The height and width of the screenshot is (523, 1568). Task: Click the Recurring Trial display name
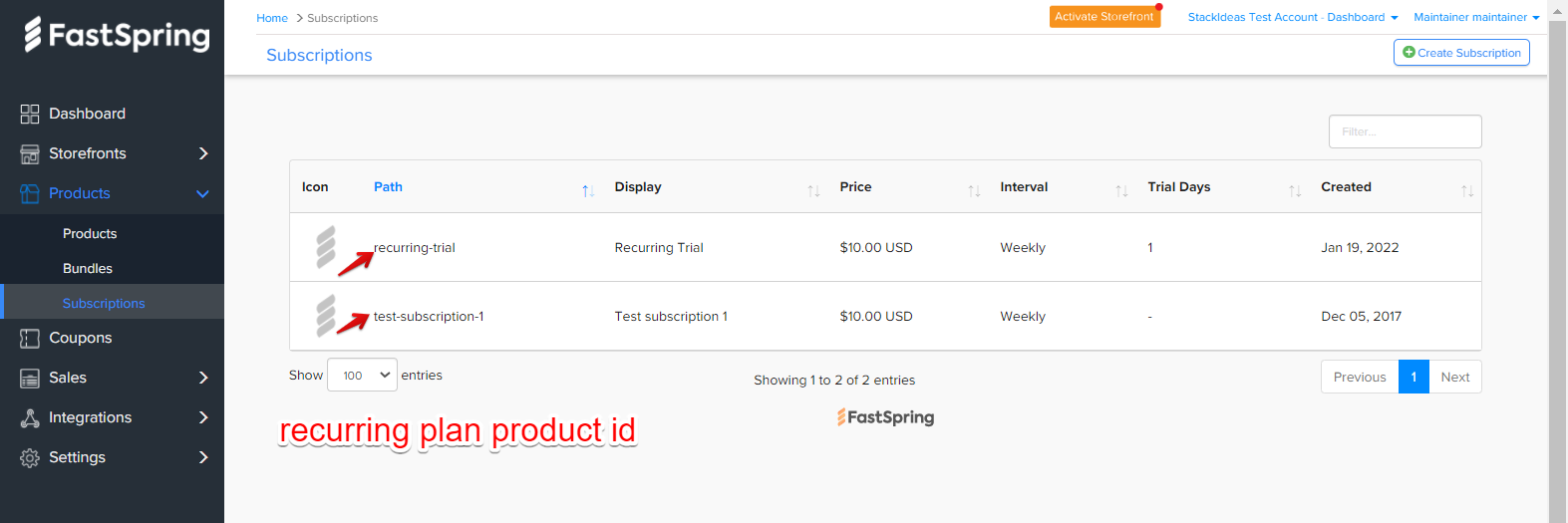click(659, 247)
